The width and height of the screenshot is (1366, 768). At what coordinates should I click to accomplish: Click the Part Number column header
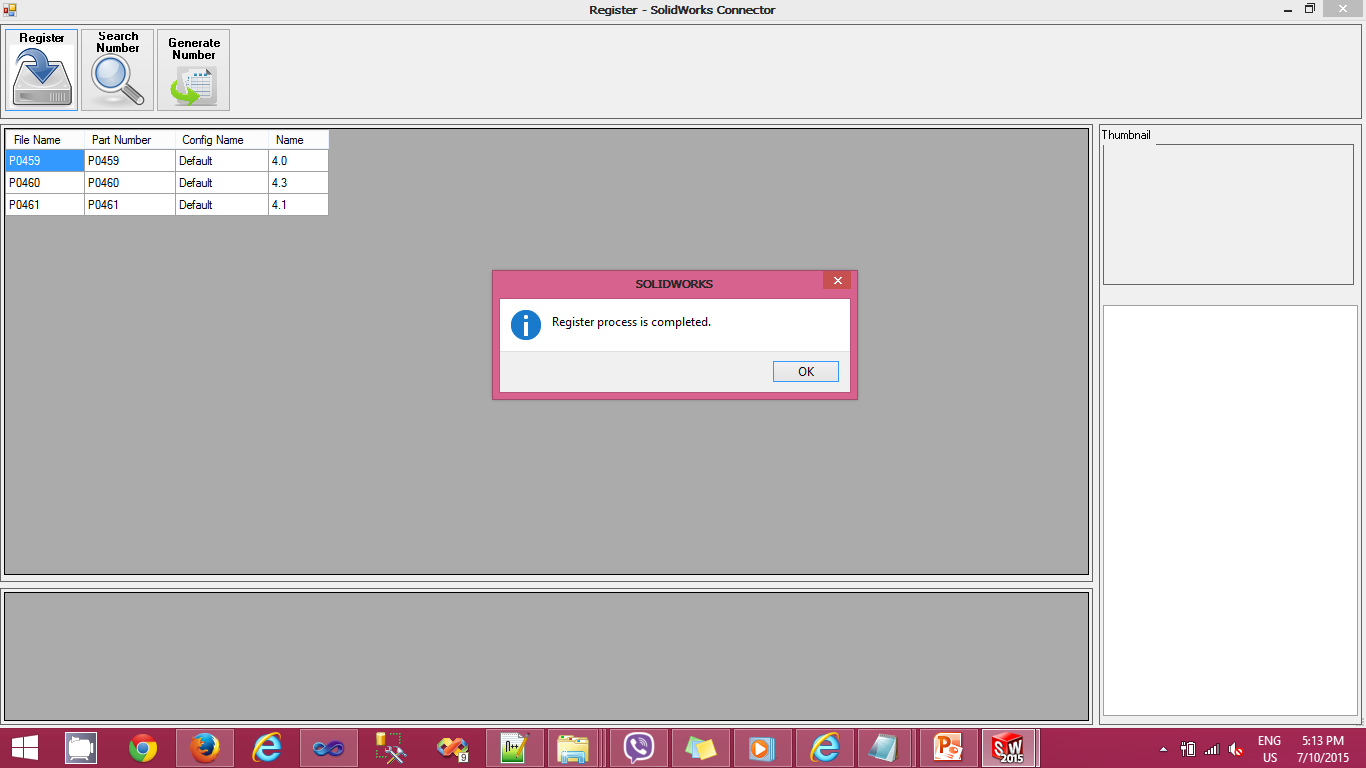(130, 140)
